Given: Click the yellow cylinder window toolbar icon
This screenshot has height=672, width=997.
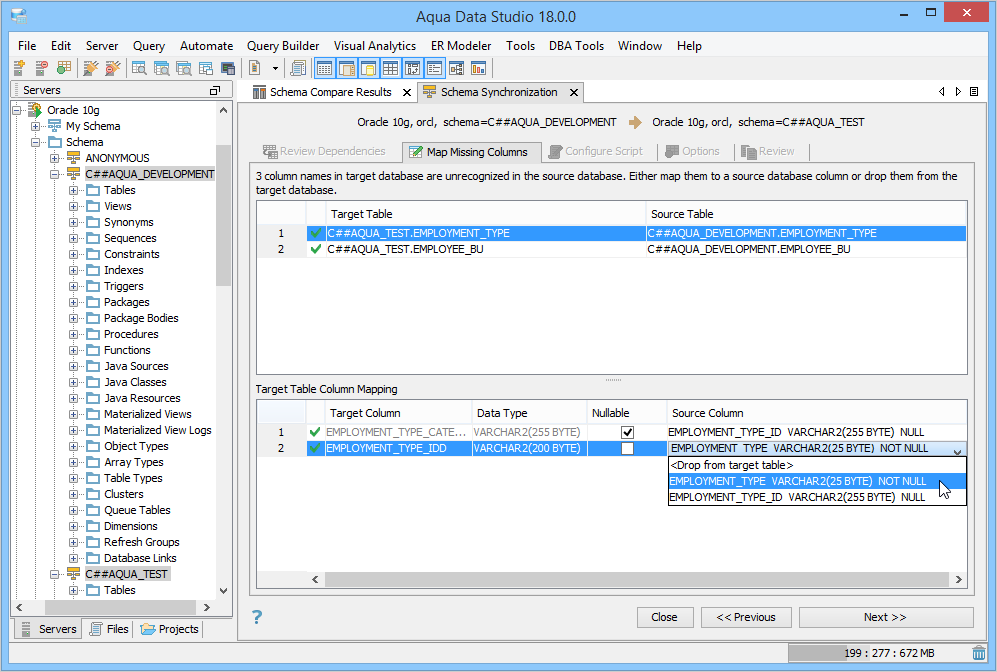Looking at the screenshot, I should pyautogui.click(x=369, y=68).
